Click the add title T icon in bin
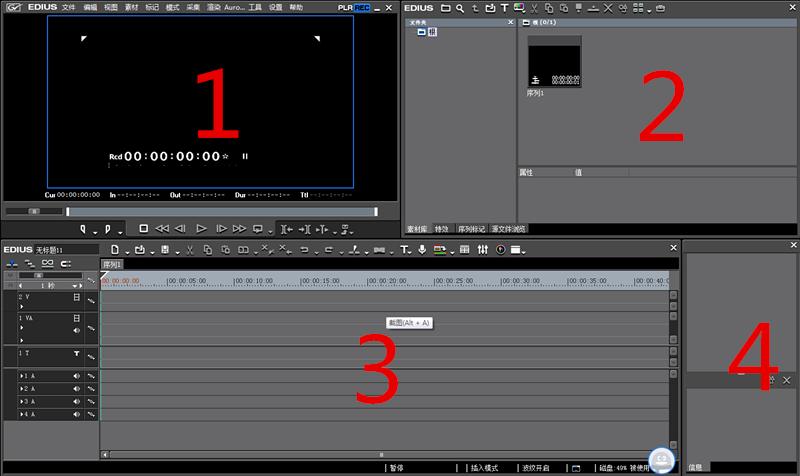 (x=505, y=8)
